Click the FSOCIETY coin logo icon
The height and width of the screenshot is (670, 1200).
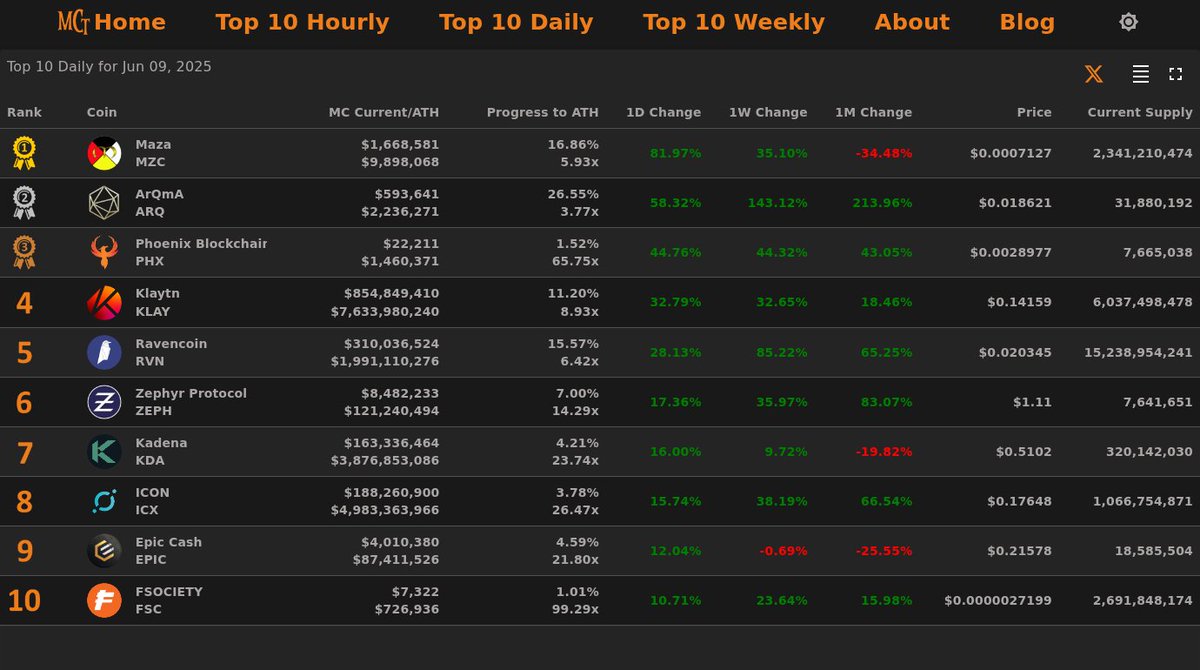pos(104,601)
